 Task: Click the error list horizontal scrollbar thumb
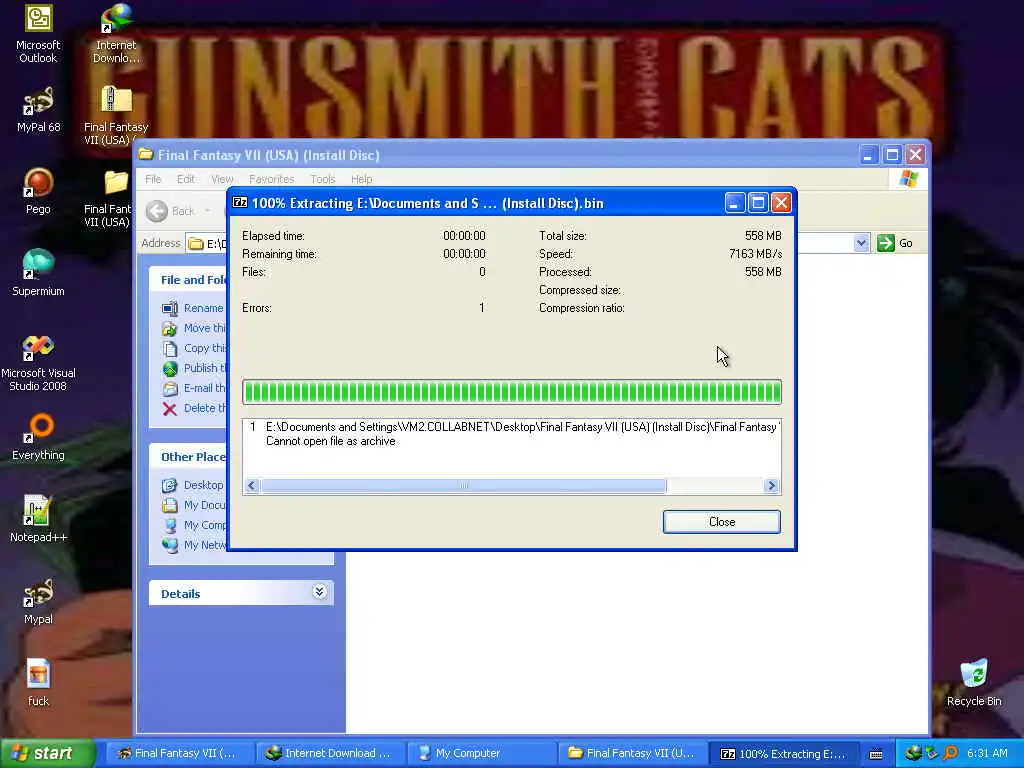click(x=464, y=485)
